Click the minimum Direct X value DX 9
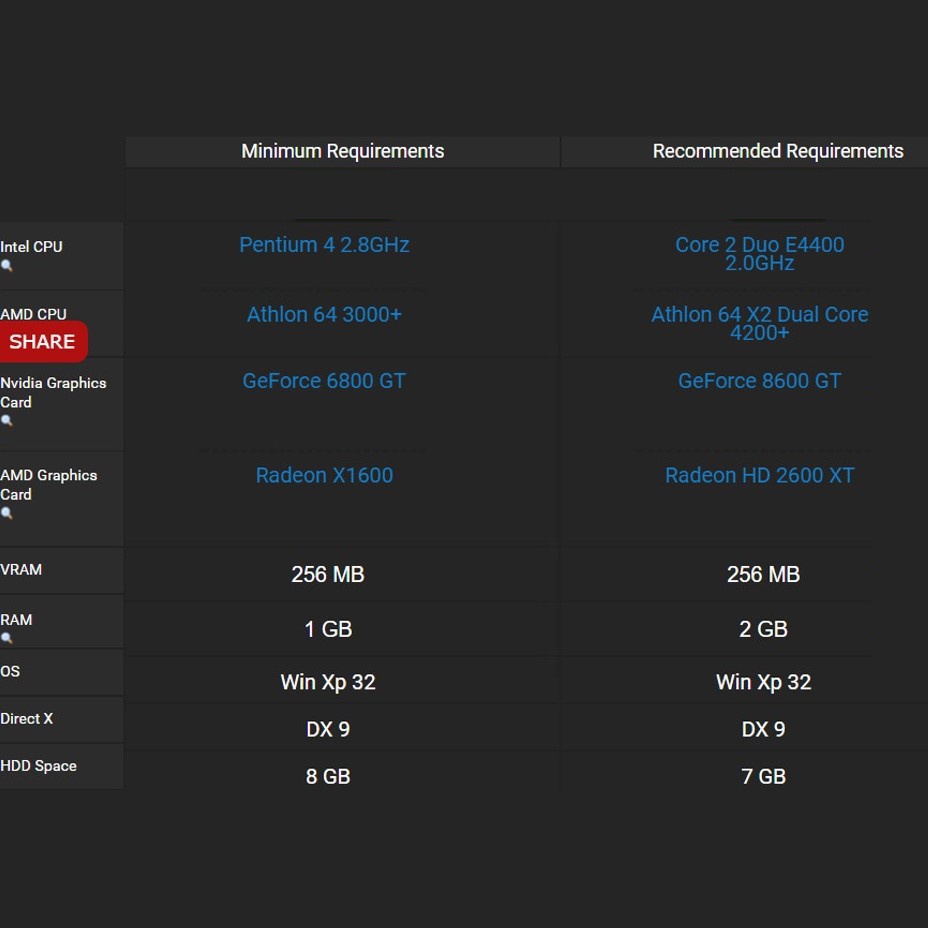 coord(328,729)
